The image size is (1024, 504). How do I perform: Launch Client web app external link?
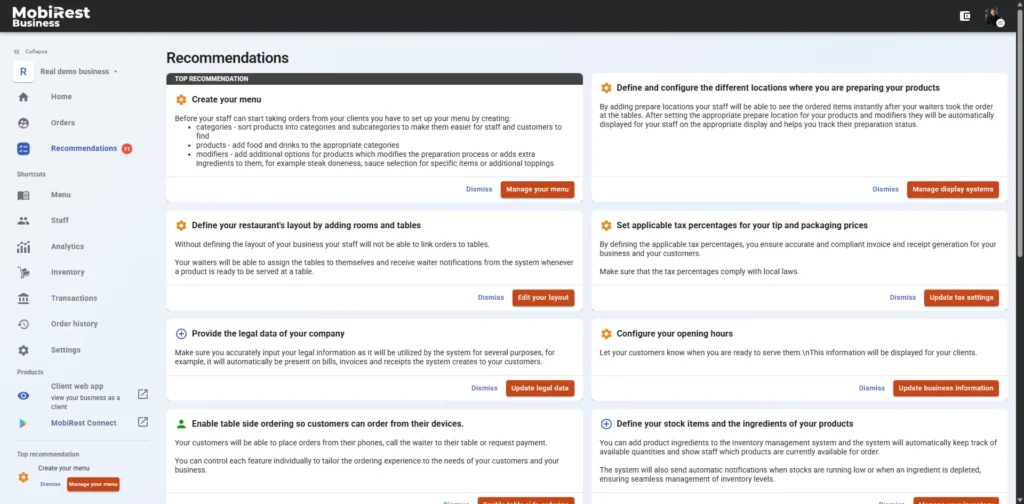[142, 394]
